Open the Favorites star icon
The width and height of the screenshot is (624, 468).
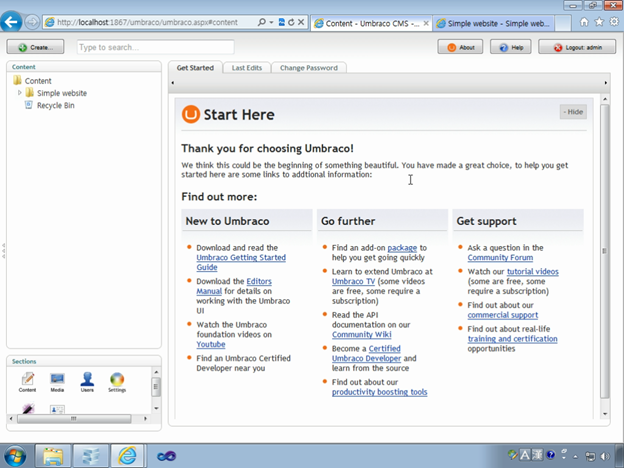[x=599, y=22]
